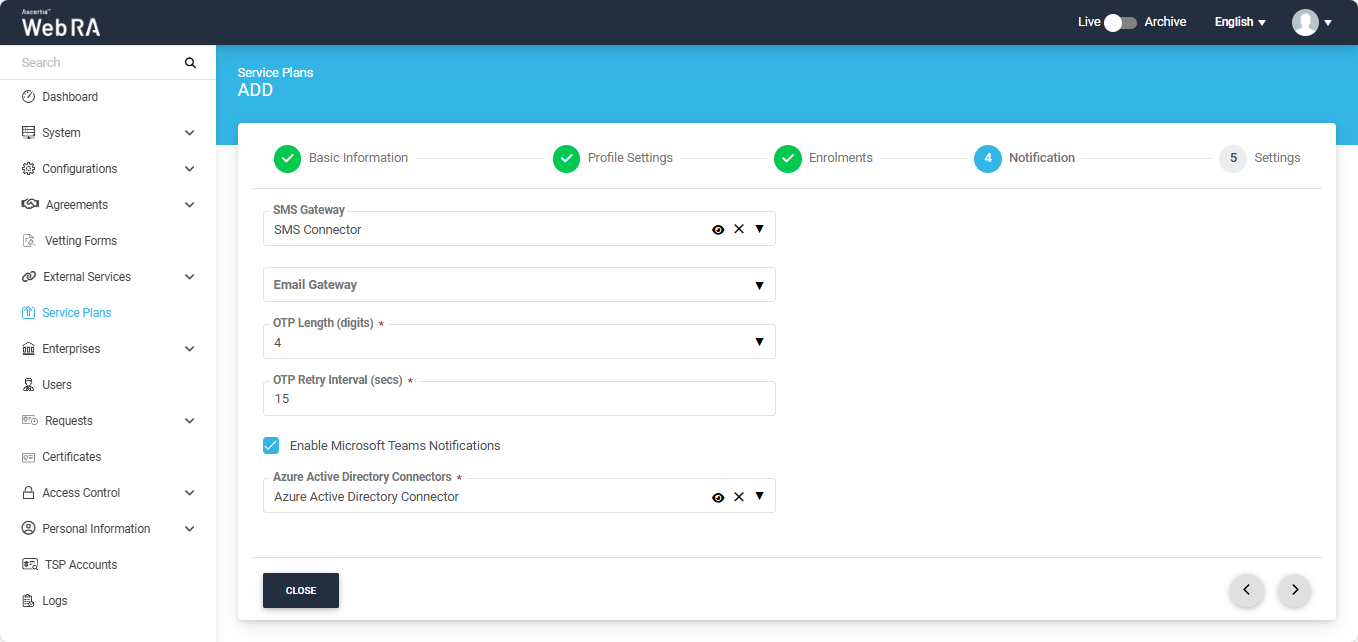Viewport: 1358px width, 642px height.
Task: Click the Enterprises building icon
Action: tap(28, 349)
